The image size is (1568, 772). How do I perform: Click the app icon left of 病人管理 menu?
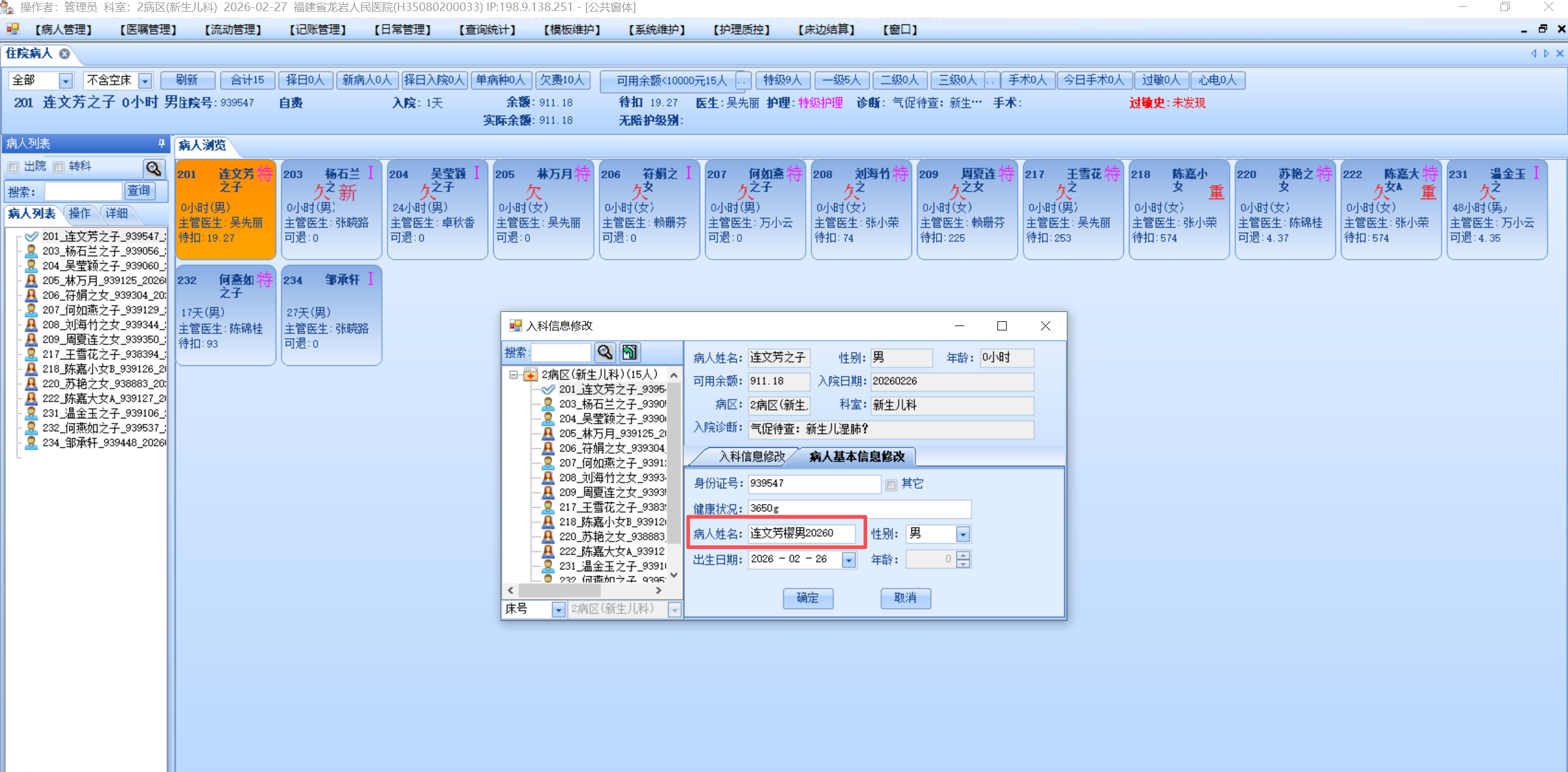pos(12,29)
